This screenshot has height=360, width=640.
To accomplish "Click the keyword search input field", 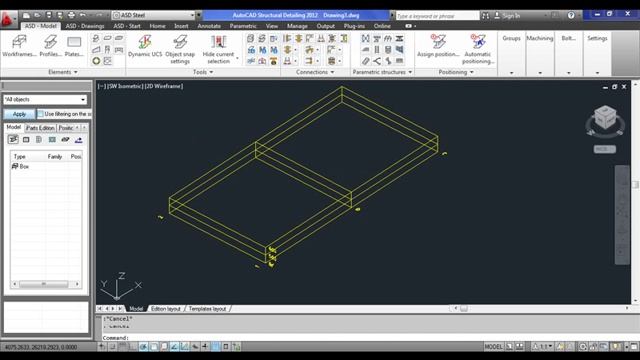I will tap(437, 16).
